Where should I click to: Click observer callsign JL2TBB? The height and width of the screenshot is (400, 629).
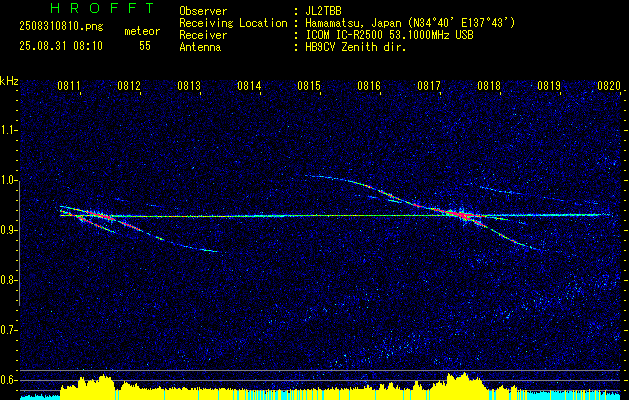pos(323,11)
